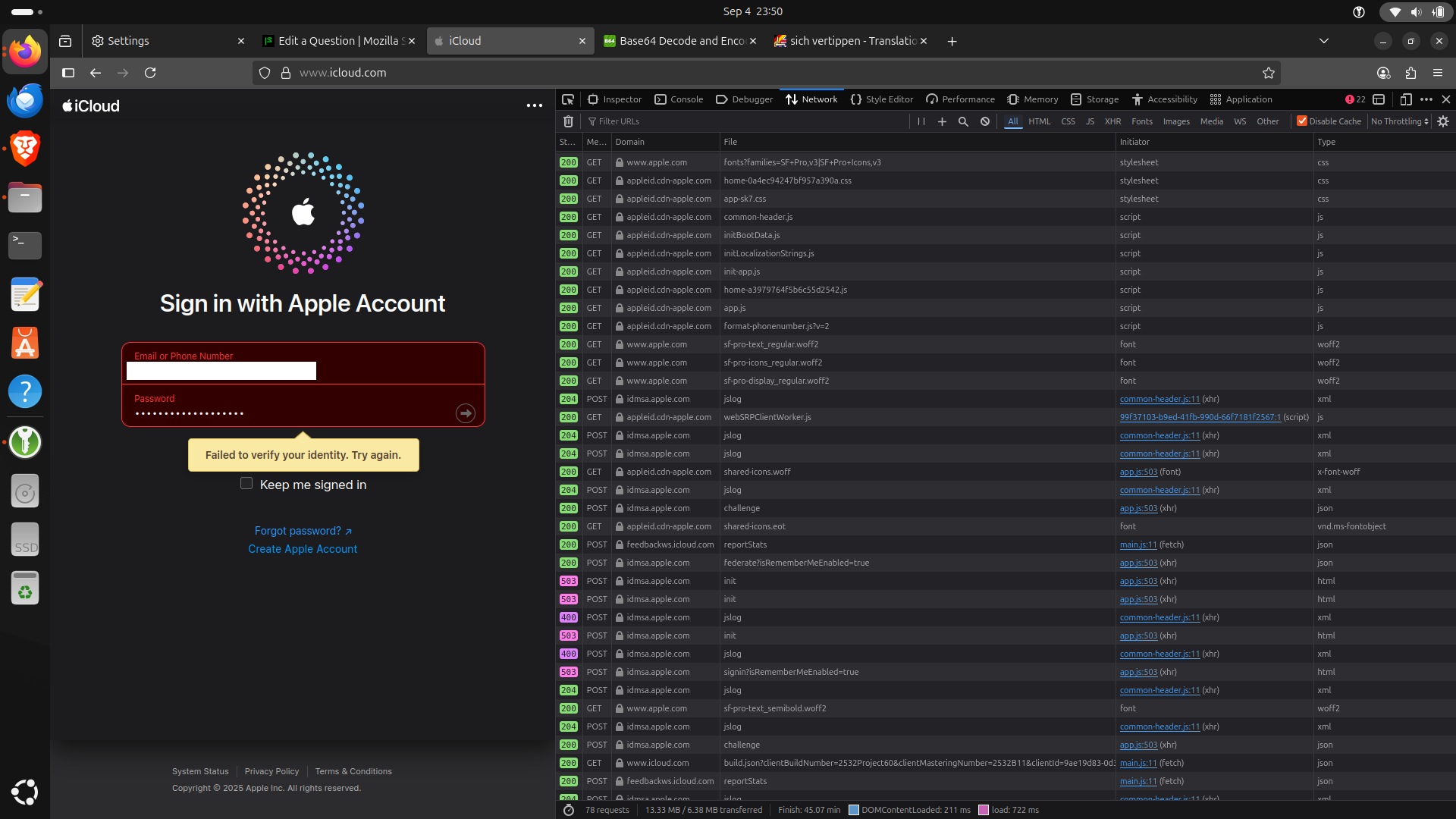Open network search magnifier icon
Image resolution: width=1456 pixels, height=819 pixels.
coord(963,121)
